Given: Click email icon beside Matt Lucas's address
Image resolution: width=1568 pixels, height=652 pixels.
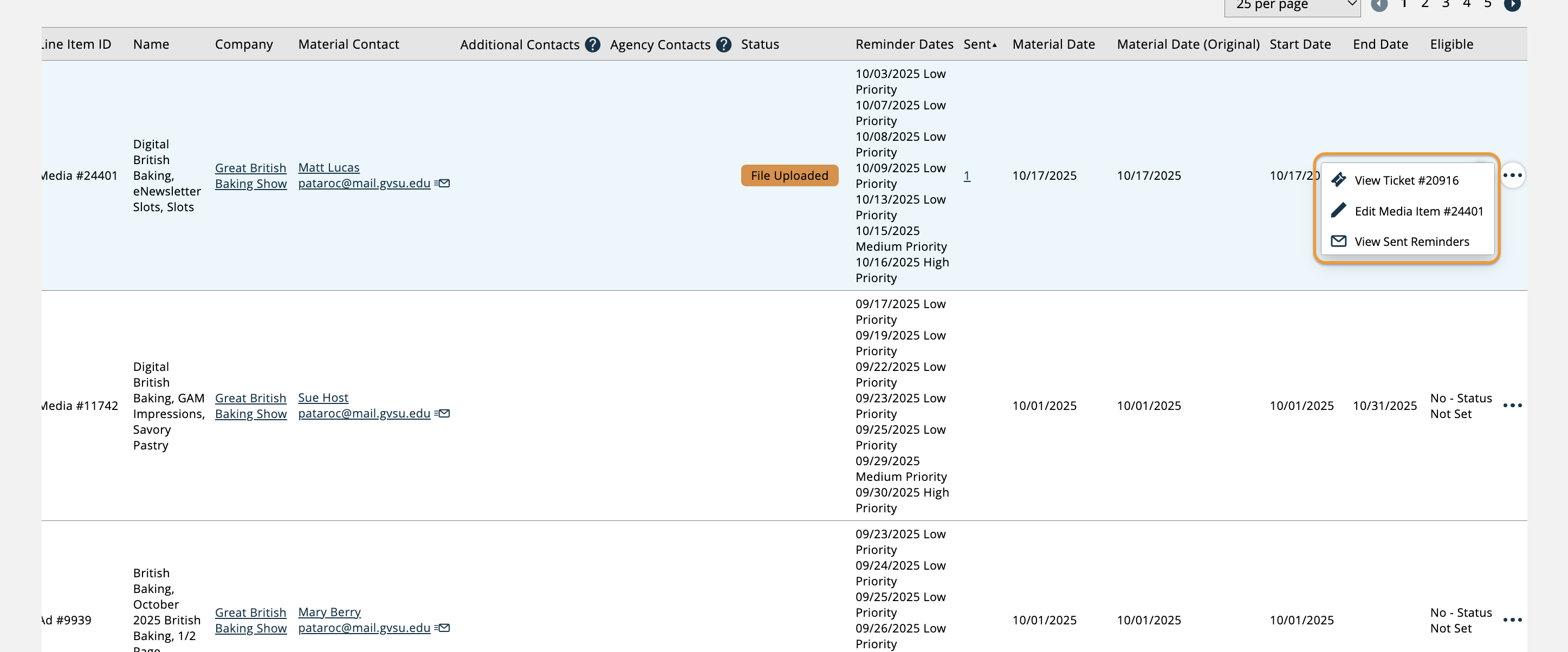Looking at the screenshot, I should point(443,183).
